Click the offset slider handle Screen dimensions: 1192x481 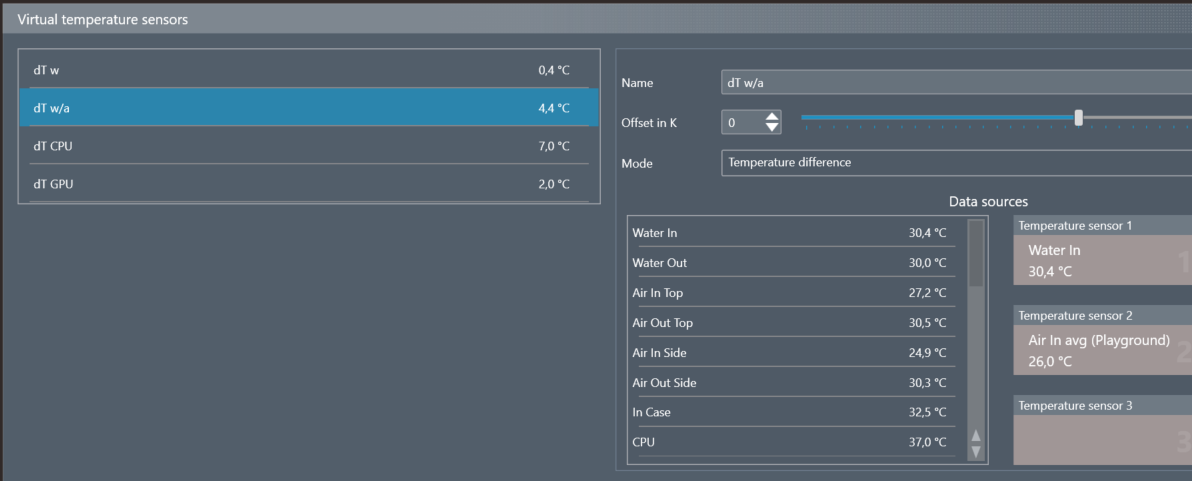[x=1078, y=117]
